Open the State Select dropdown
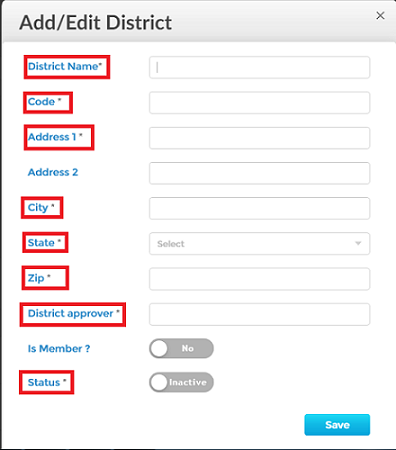 pos(259,244)
